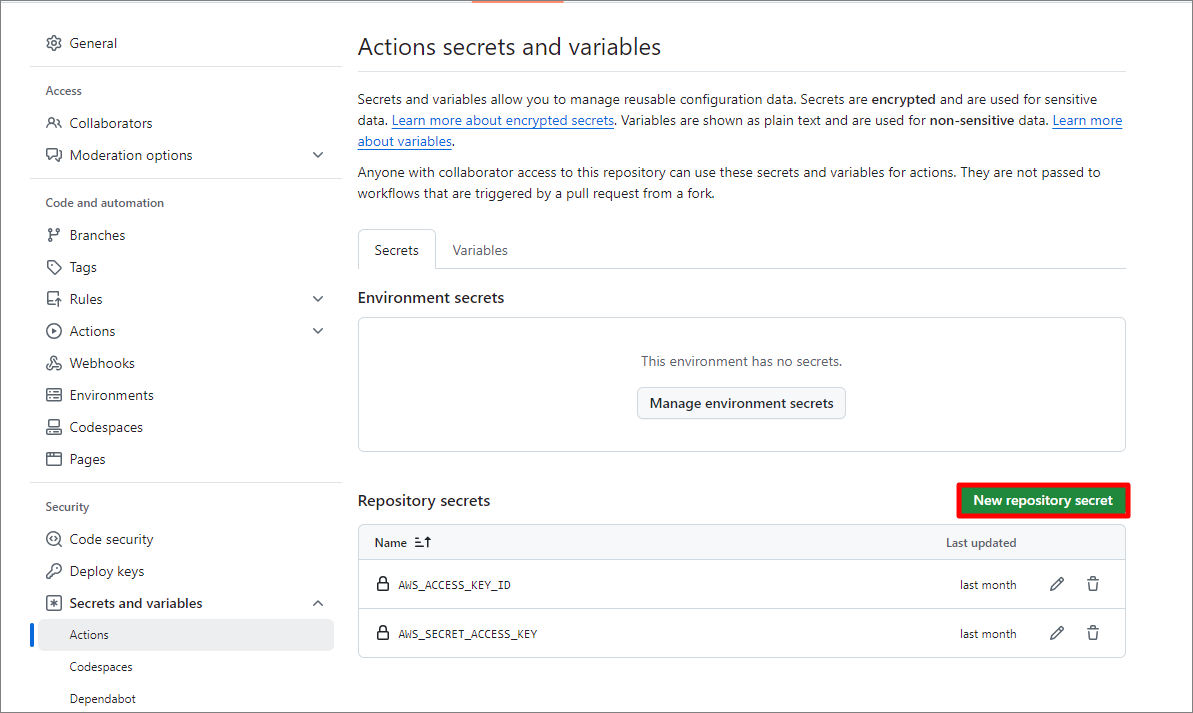Expand the Rules dropdown
1193x713 pixels.
click(x=318, y=298)
